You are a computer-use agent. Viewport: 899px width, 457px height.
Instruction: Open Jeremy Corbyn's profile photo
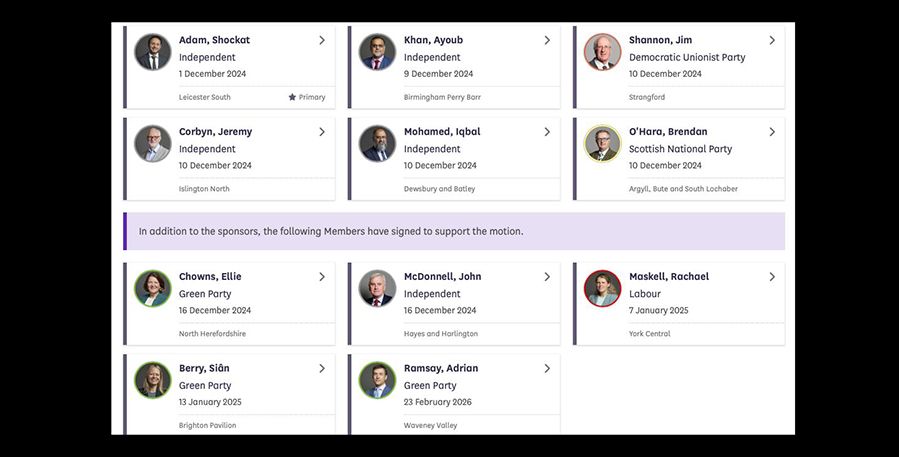coord(153,143)
